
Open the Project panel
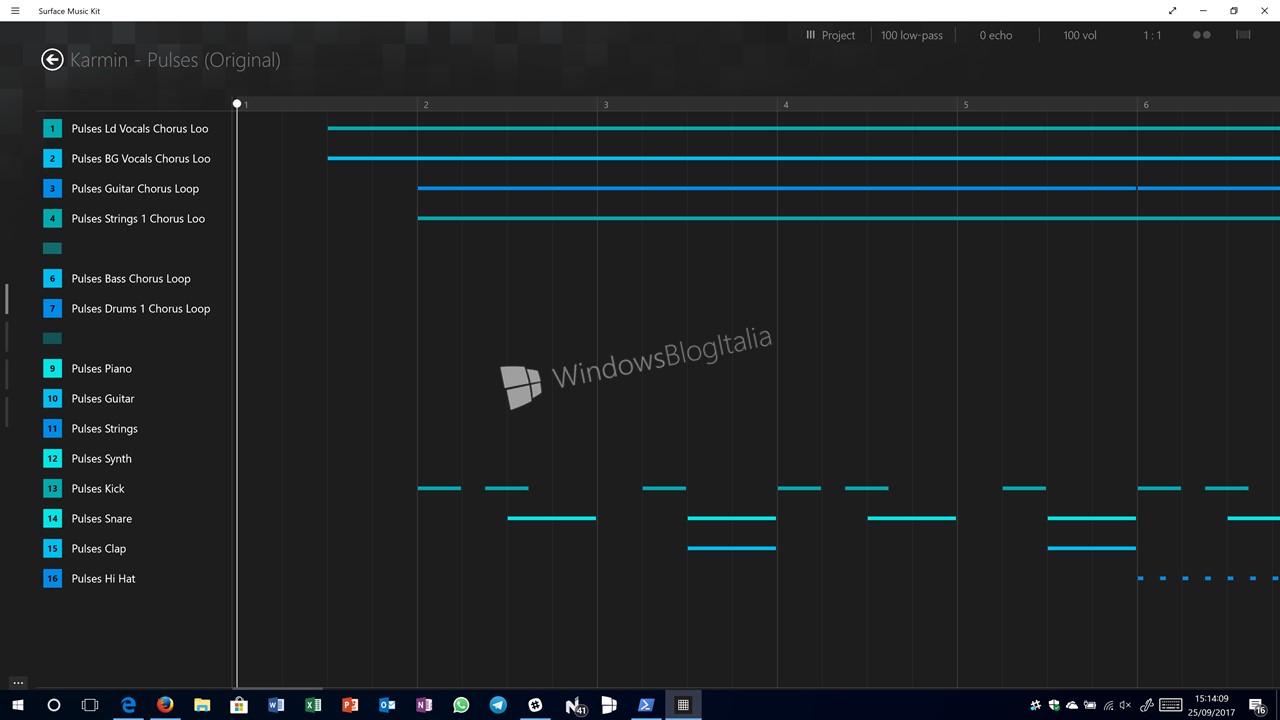click(831, 35)
